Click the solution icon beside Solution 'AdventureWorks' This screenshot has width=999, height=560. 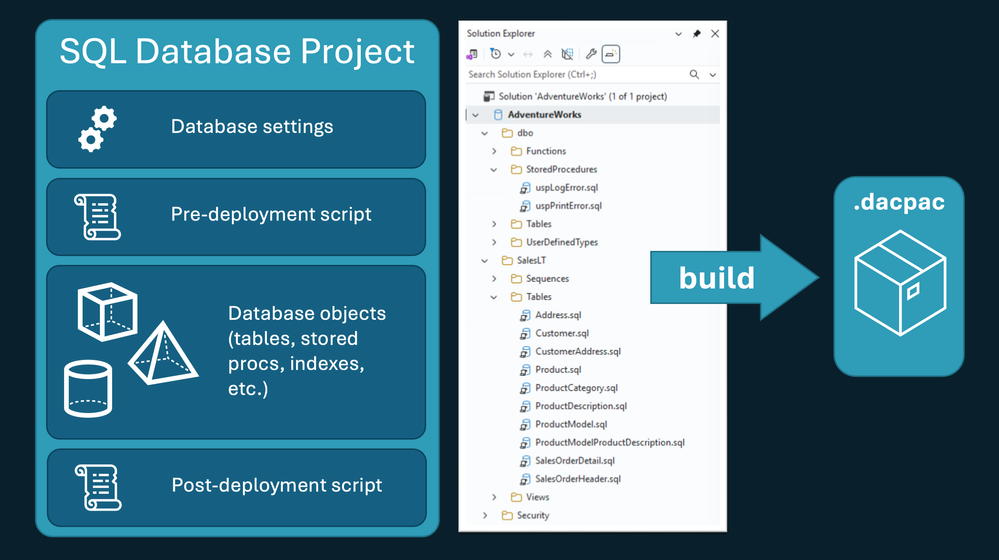click(x=489, y=96)
